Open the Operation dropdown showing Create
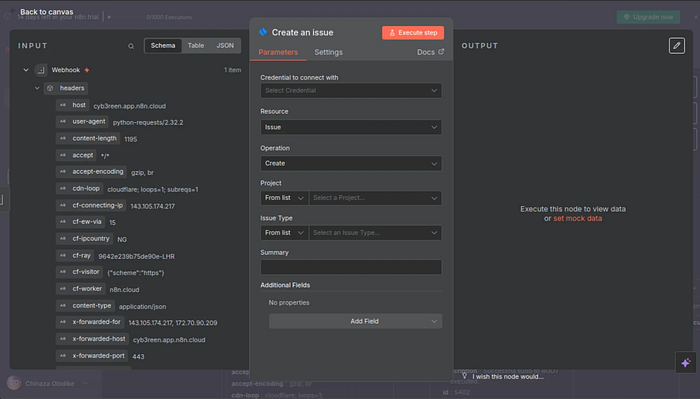 point(351,163)
